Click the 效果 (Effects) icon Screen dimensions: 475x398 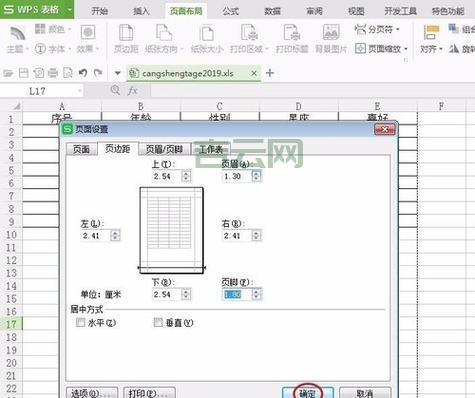pyautogui.click(x=88, y=33)
